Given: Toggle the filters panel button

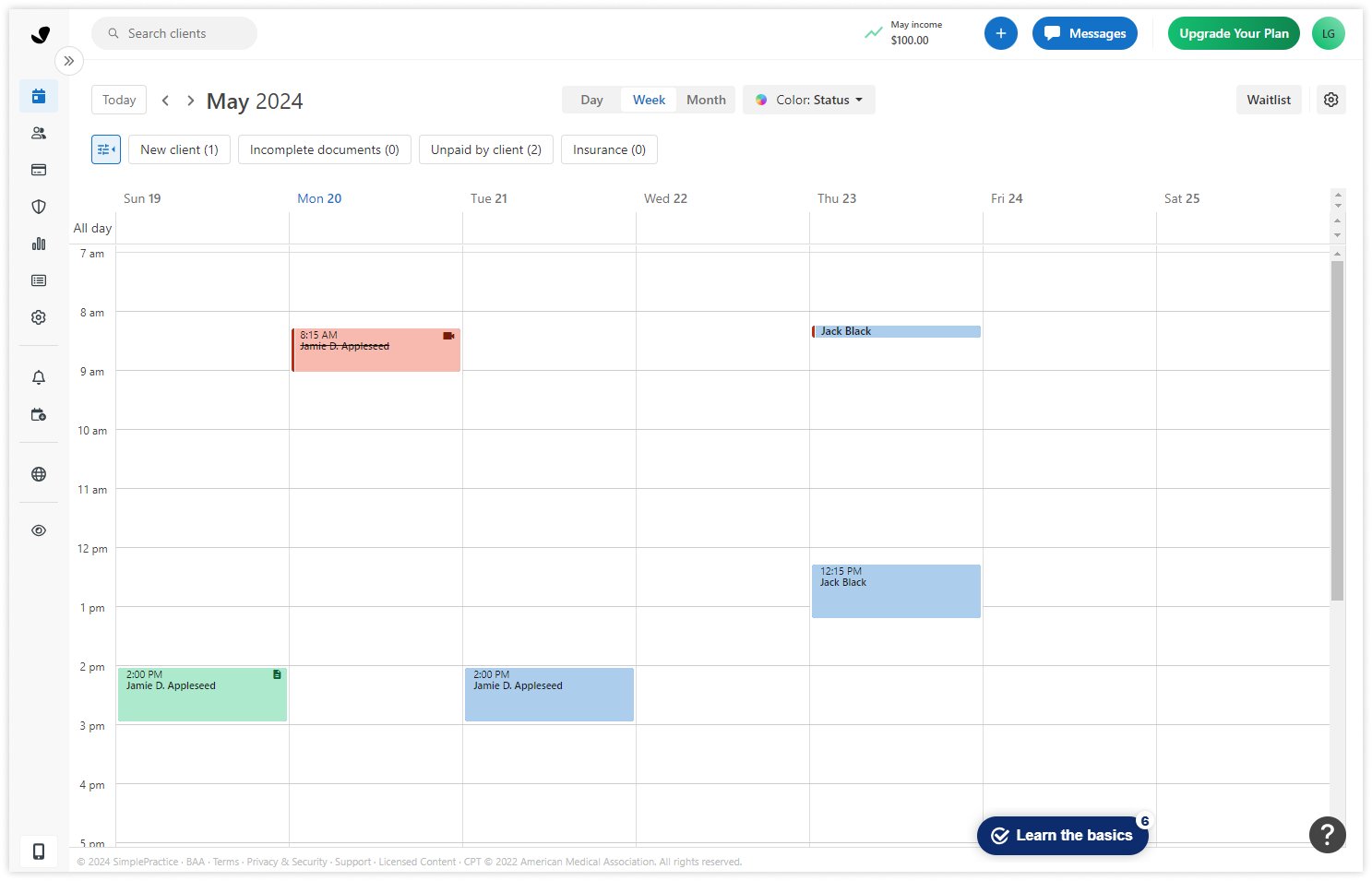Looking at the screenshot, I should (106, 149).
